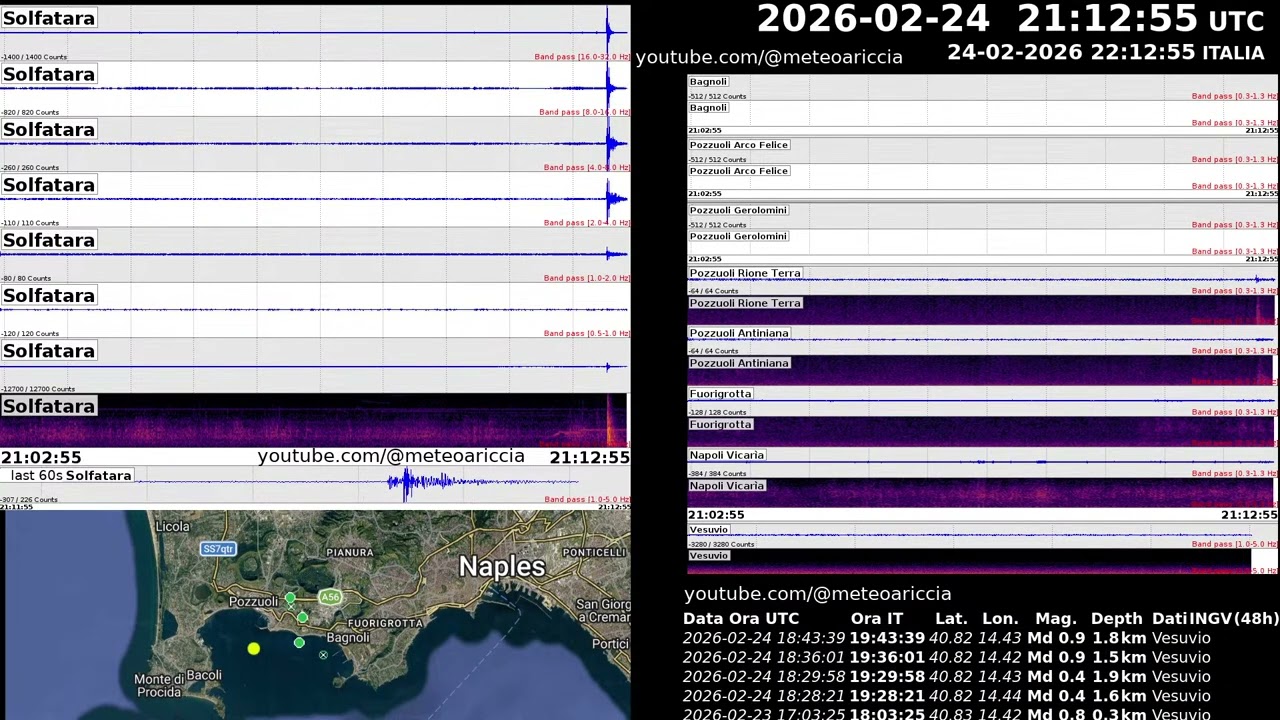The height and width of the screenshot is (720, 1280).
Task: Click the SS7qtr road shield on the map
Action: point(218,549)
